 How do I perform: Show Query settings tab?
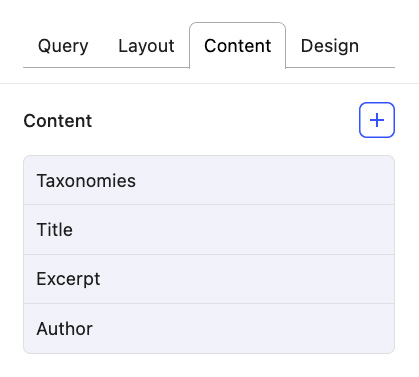(63, 46)
